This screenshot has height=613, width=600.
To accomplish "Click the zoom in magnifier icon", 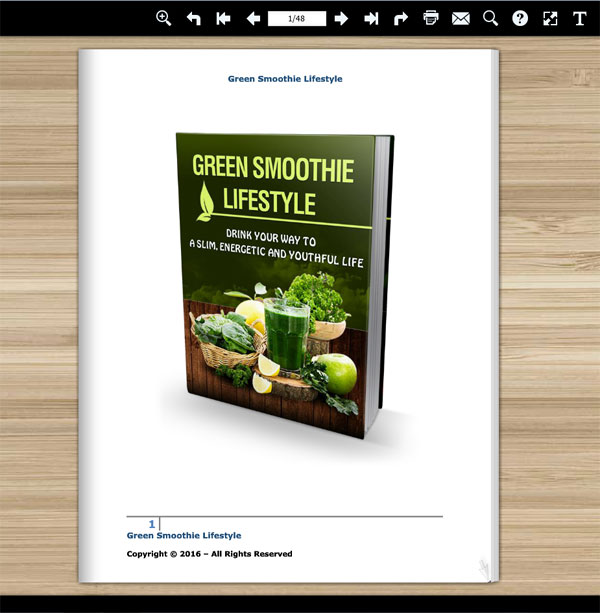I will point(163,18).
